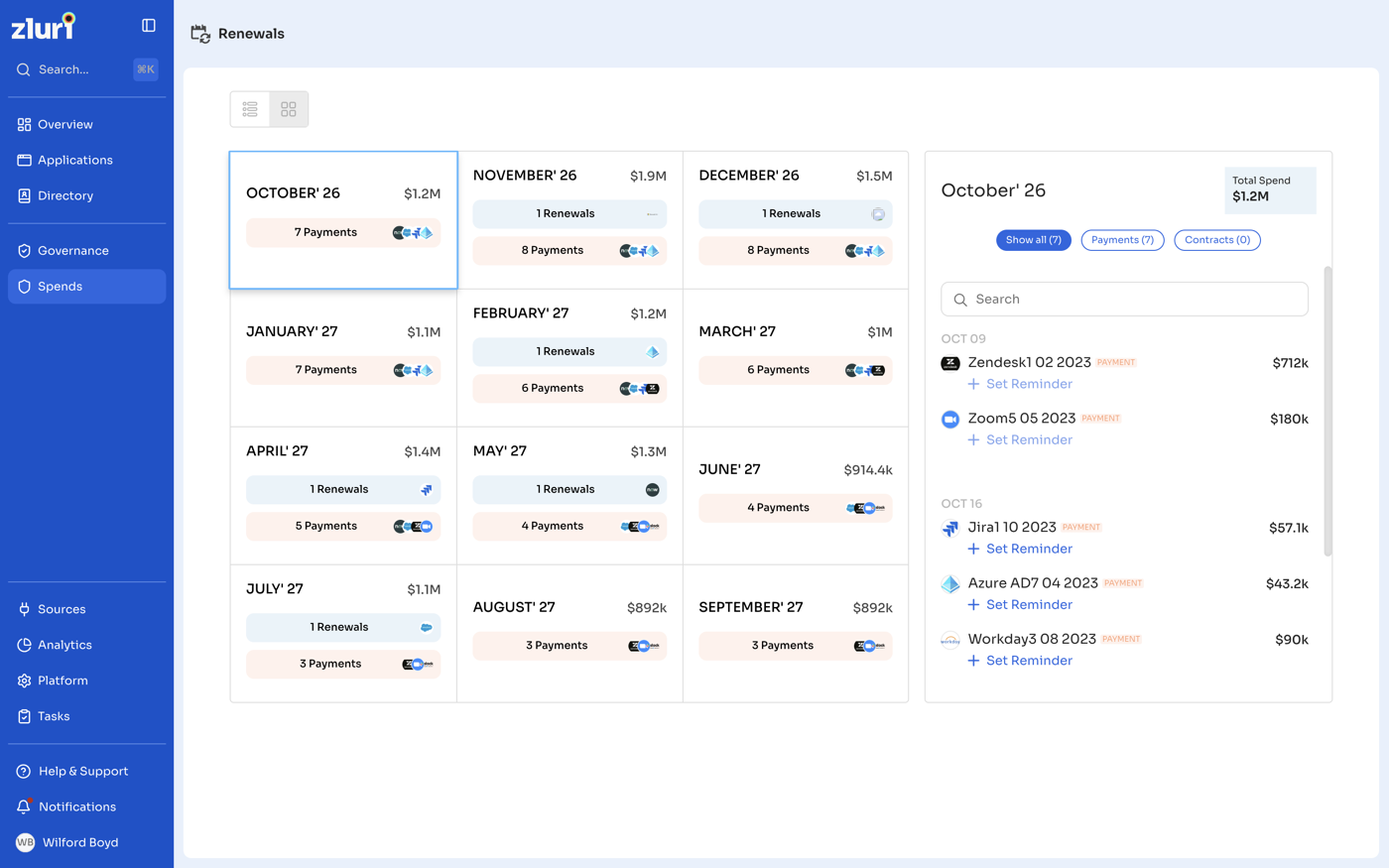1389x868 pixels.
Task: Set Reminder for Workday3 08 2023
Action: click(1020, 661)
